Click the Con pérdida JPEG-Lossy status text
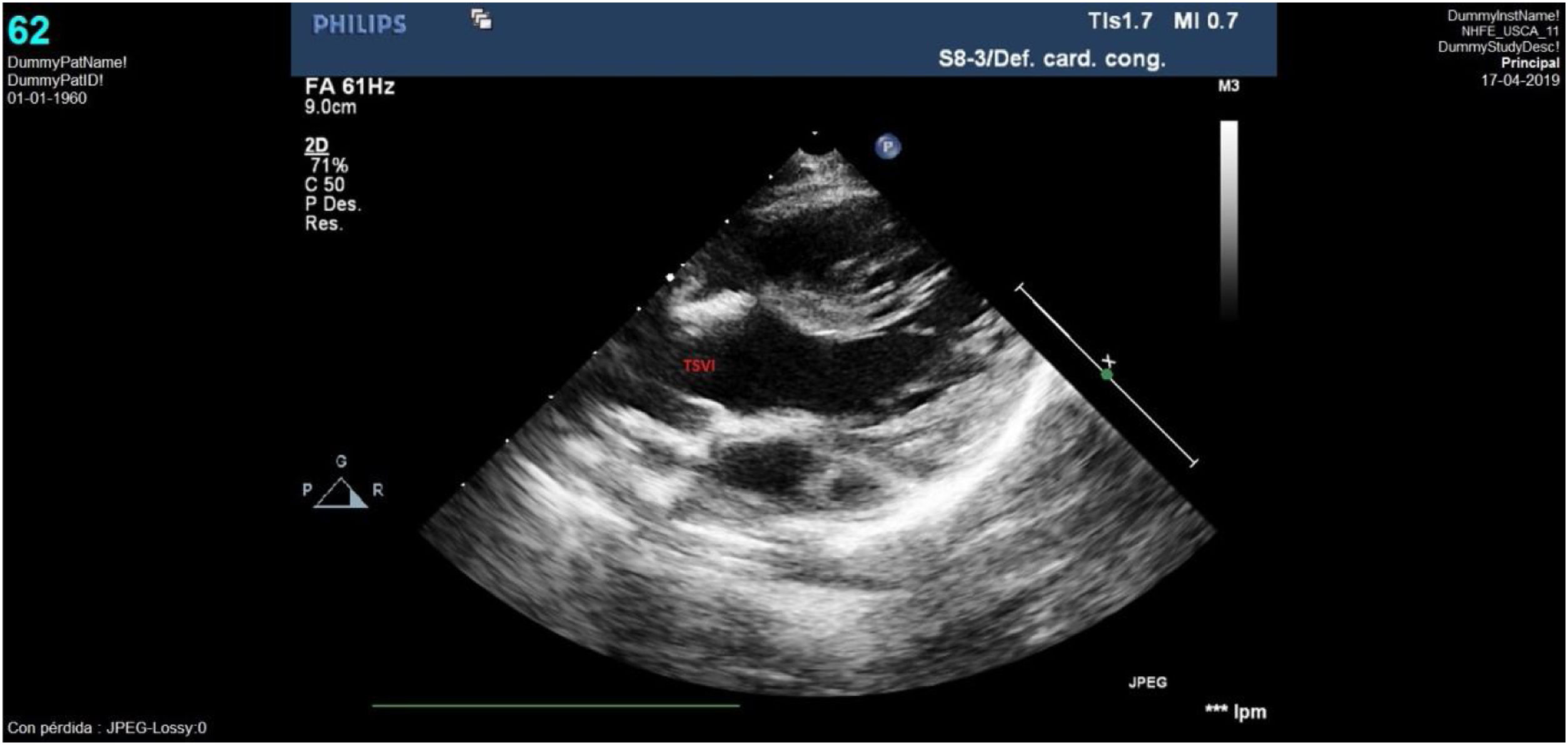 (107, 728)
